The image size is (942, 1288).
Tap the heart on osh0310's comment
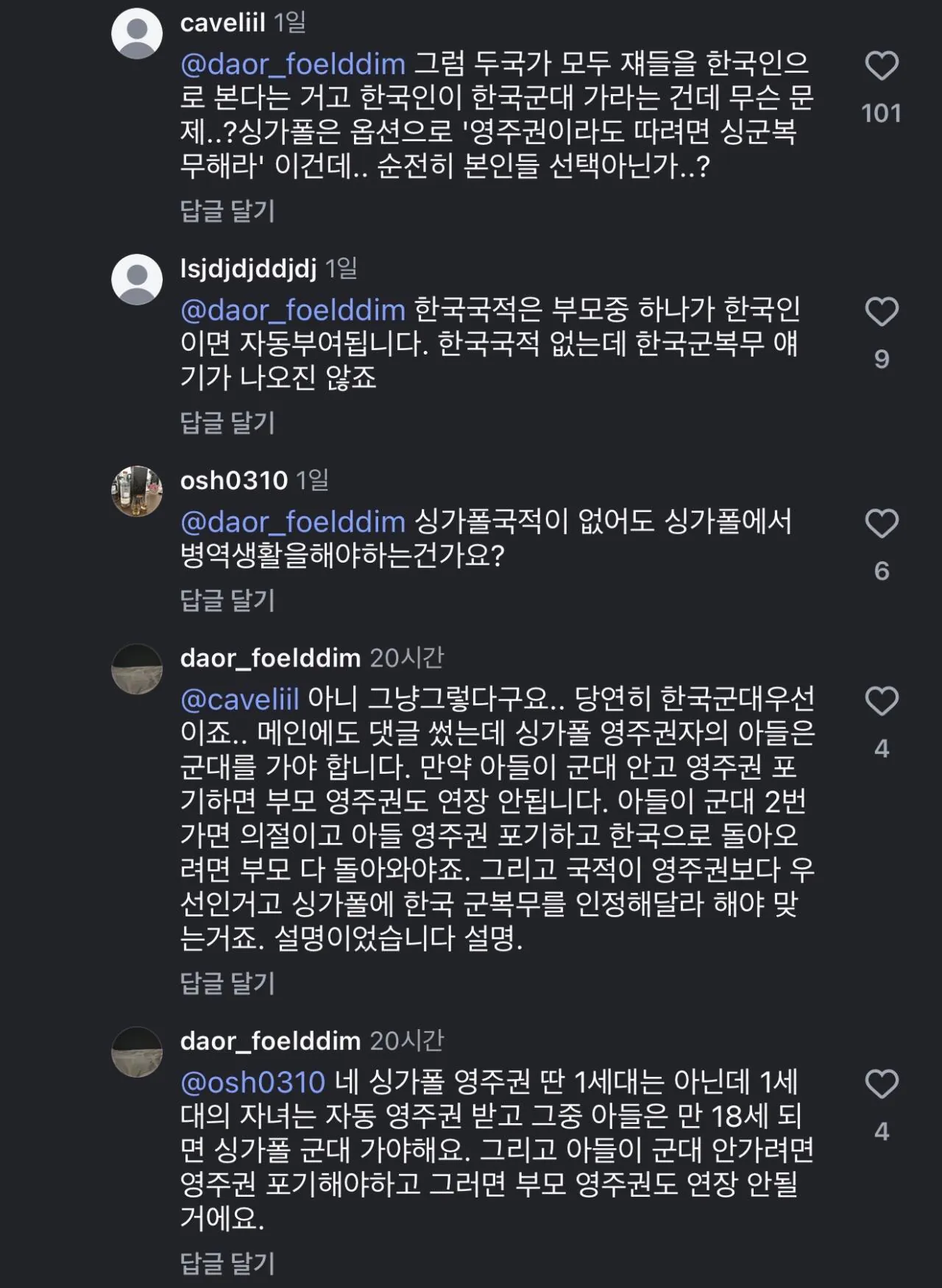tap(882, 524)
